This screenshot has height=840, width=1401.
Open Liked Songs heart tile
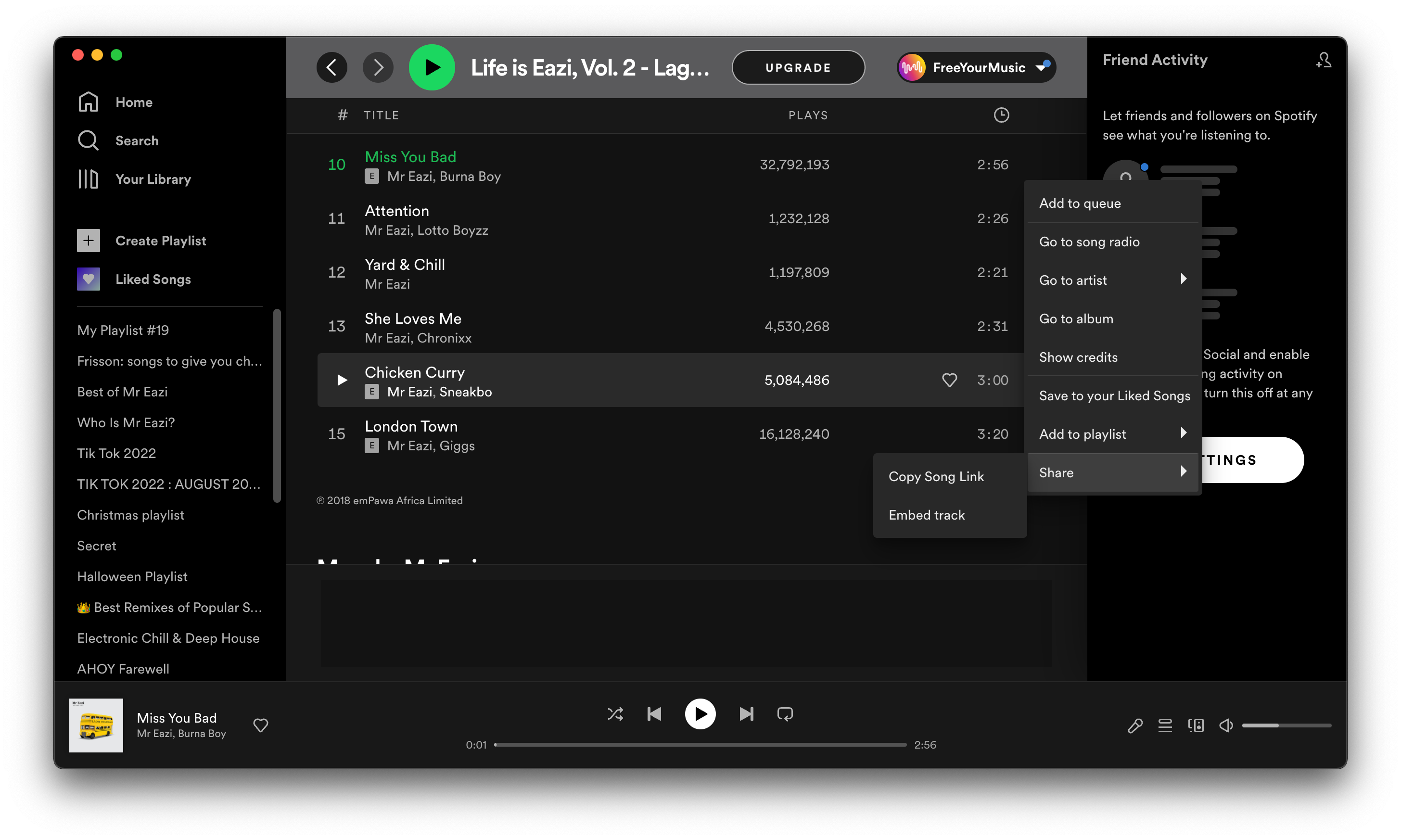[89, 279]
